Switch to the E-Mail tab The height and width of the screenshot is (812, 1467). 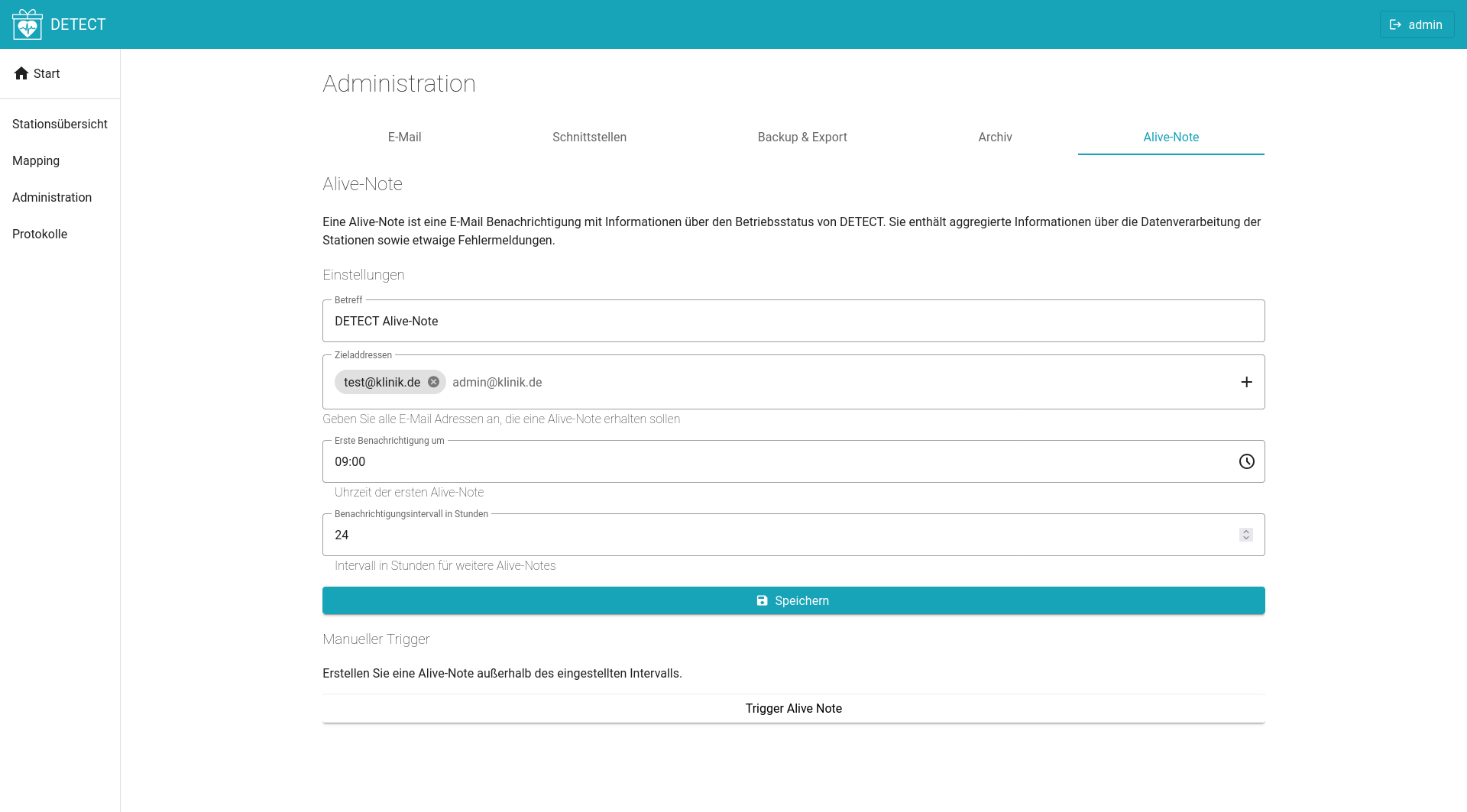point(404,137)
